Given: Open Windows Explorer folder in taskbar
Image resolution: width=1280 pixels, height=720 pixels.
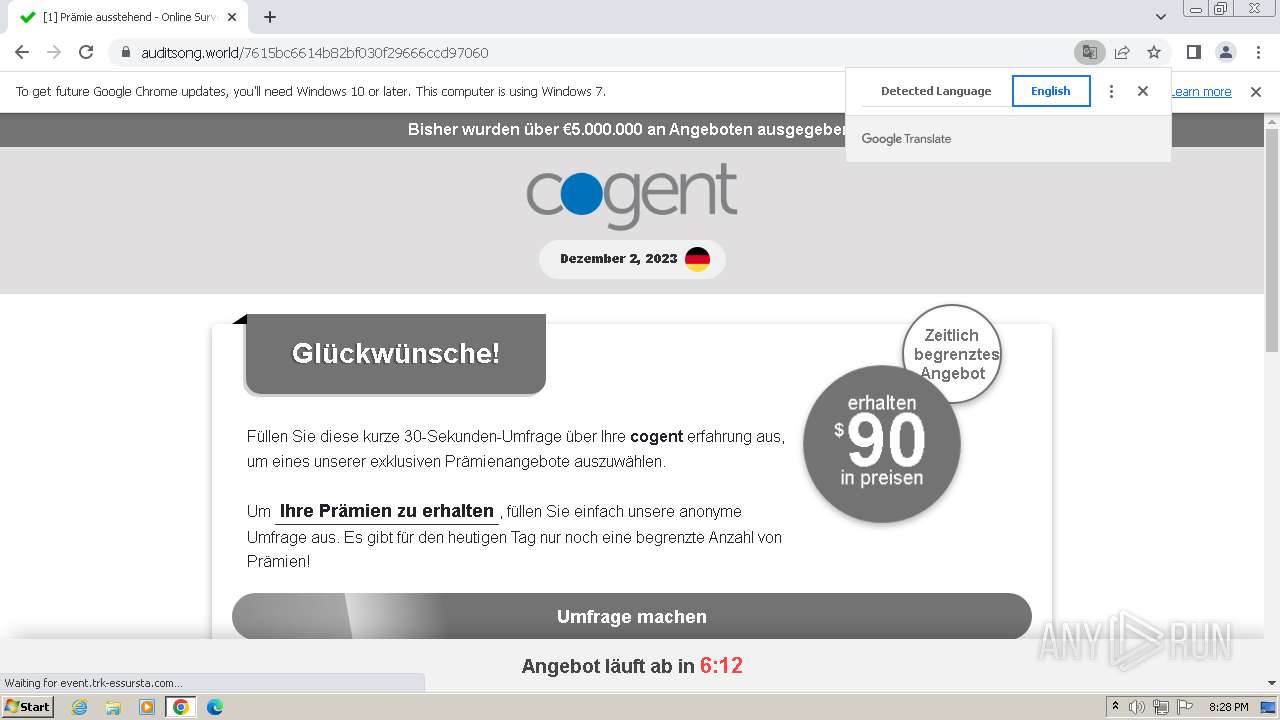Looking at the screenshot, I should pos(113,707).
